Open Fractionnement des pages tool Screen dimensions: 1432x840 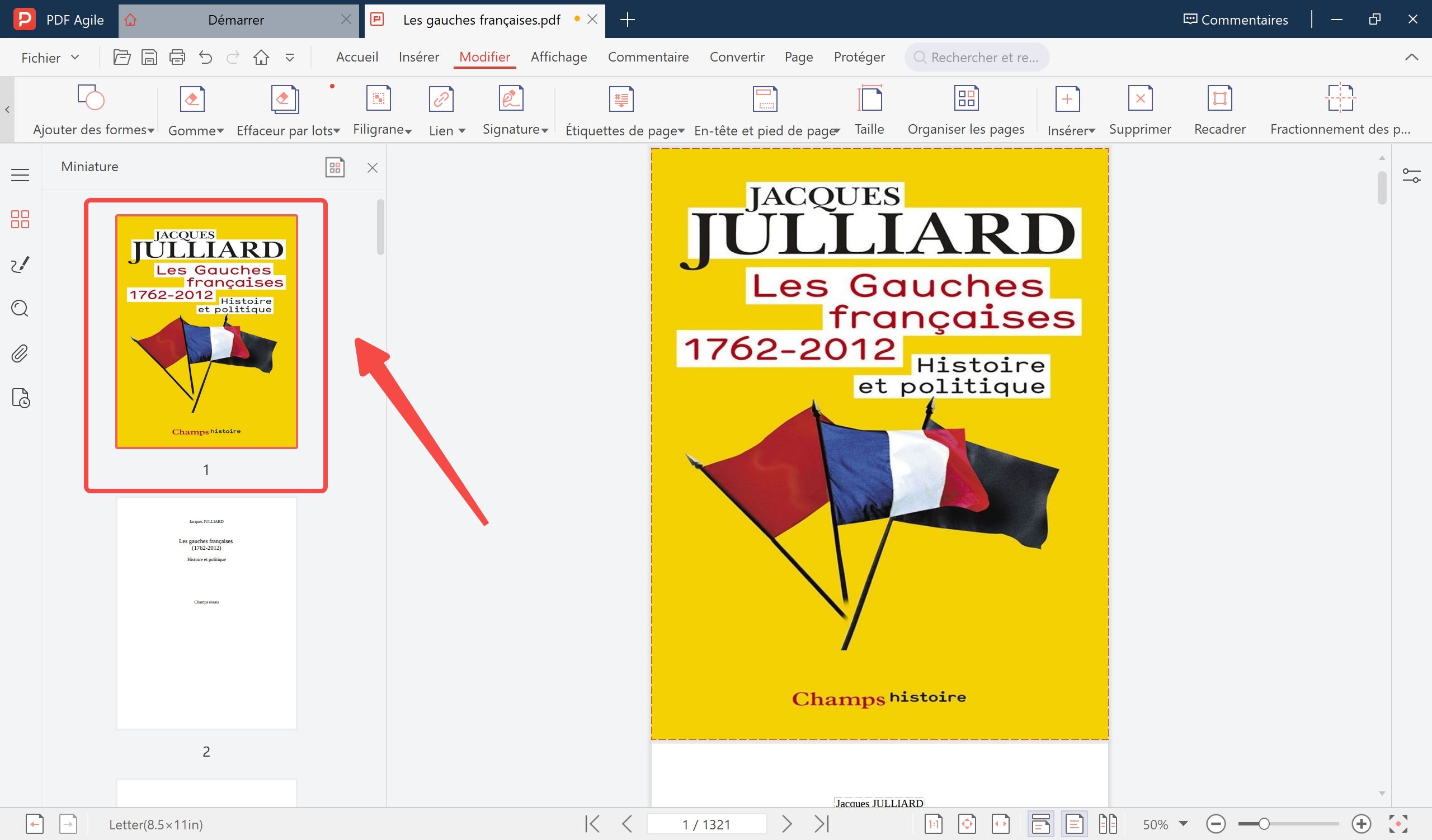coord(1340,111)
